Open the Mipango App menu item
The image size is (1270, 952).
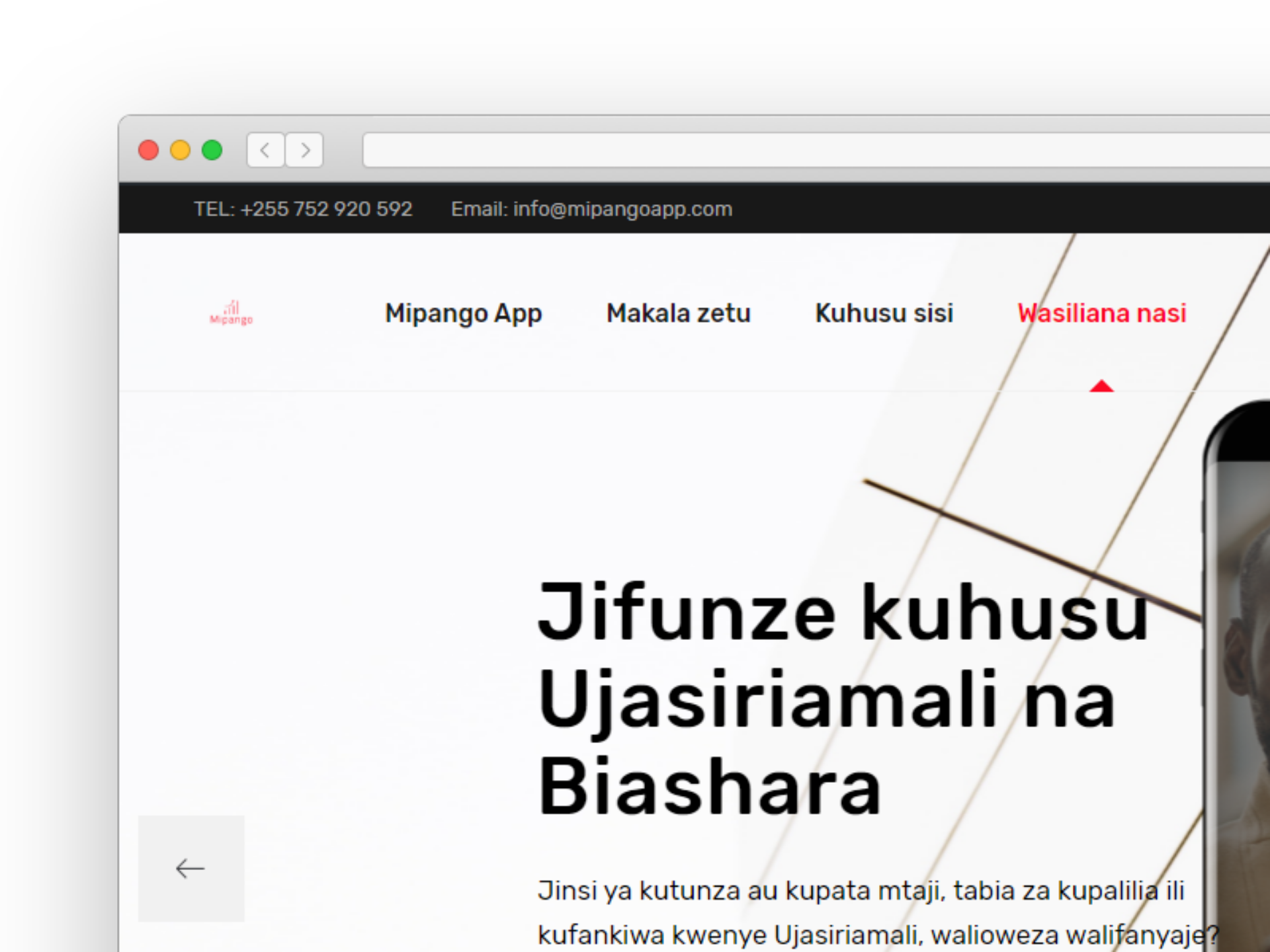click(463, 313)
